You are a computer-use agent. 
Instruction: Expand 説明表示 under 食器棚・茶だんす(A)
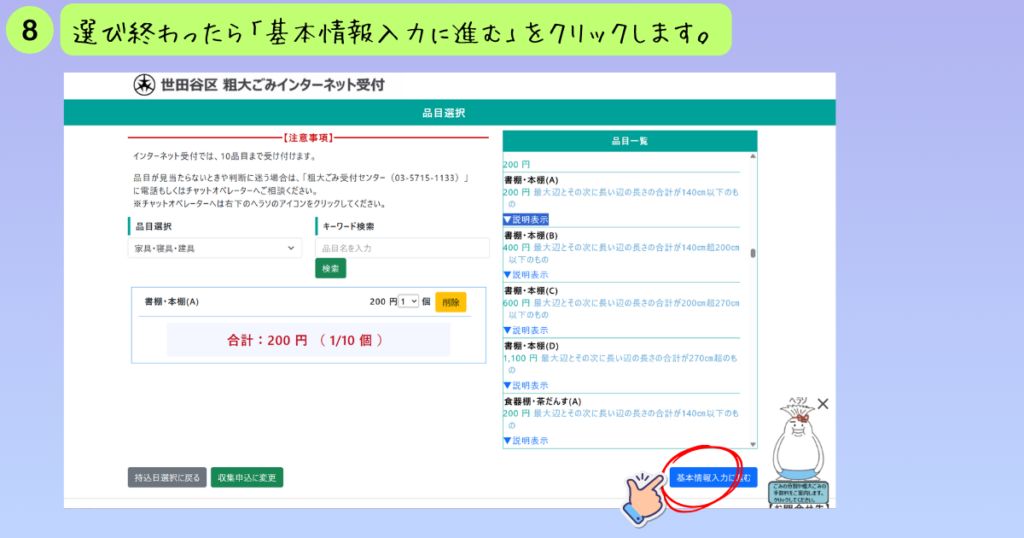(526, 441)
